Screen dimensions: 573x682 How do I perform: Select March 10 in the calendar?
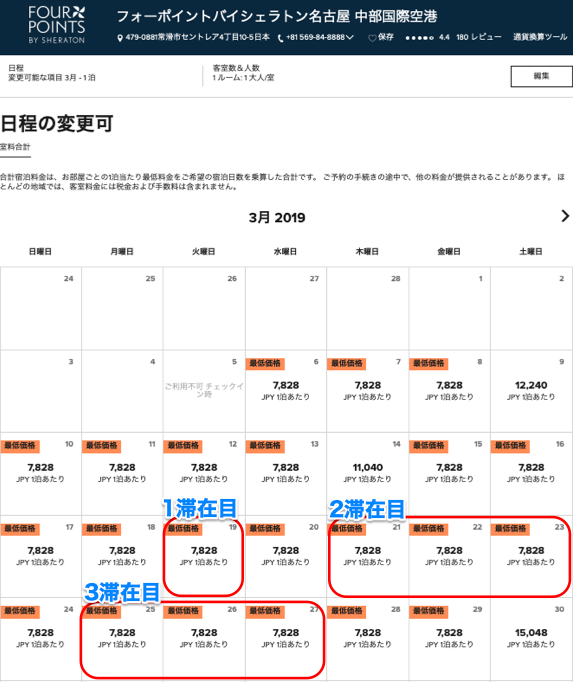40,474
